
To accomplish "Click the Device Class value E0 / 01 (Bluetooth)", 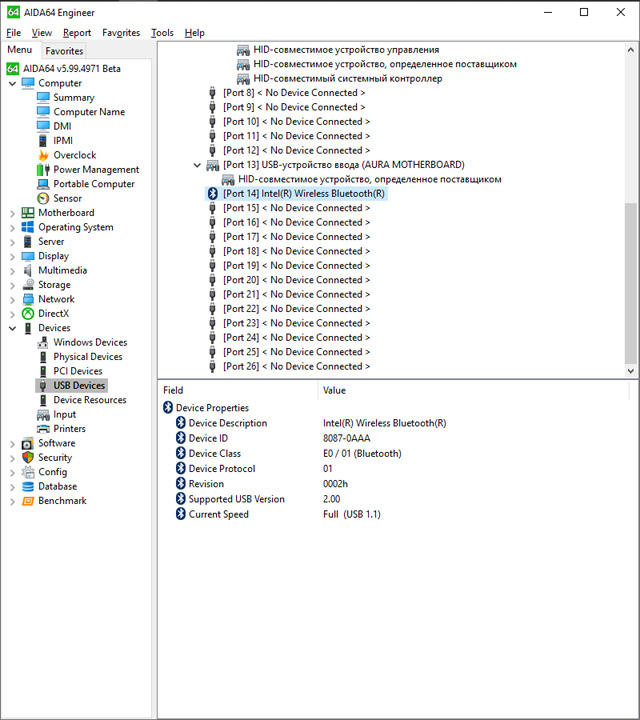I will pyautogui.click(x=362, y=454).
